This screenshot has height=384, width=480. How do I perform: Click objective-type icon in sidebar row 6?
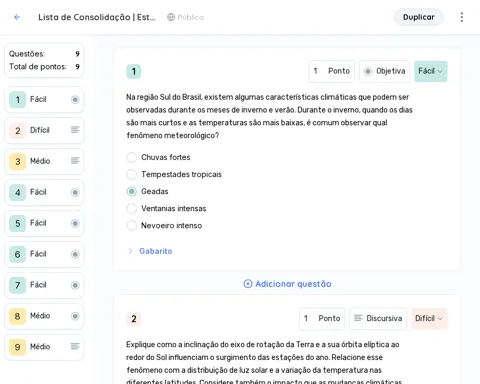pos(75,254)
